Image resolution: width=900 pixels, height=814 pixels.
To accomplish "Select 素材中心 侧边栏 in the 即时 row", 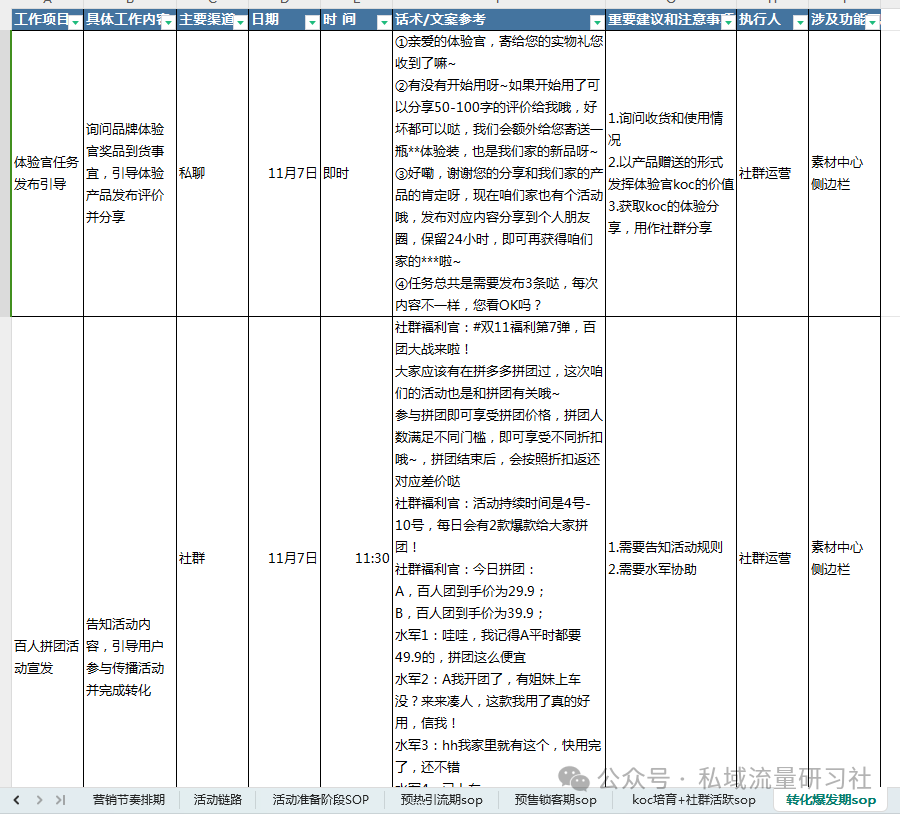I will [x=844, y=173].
